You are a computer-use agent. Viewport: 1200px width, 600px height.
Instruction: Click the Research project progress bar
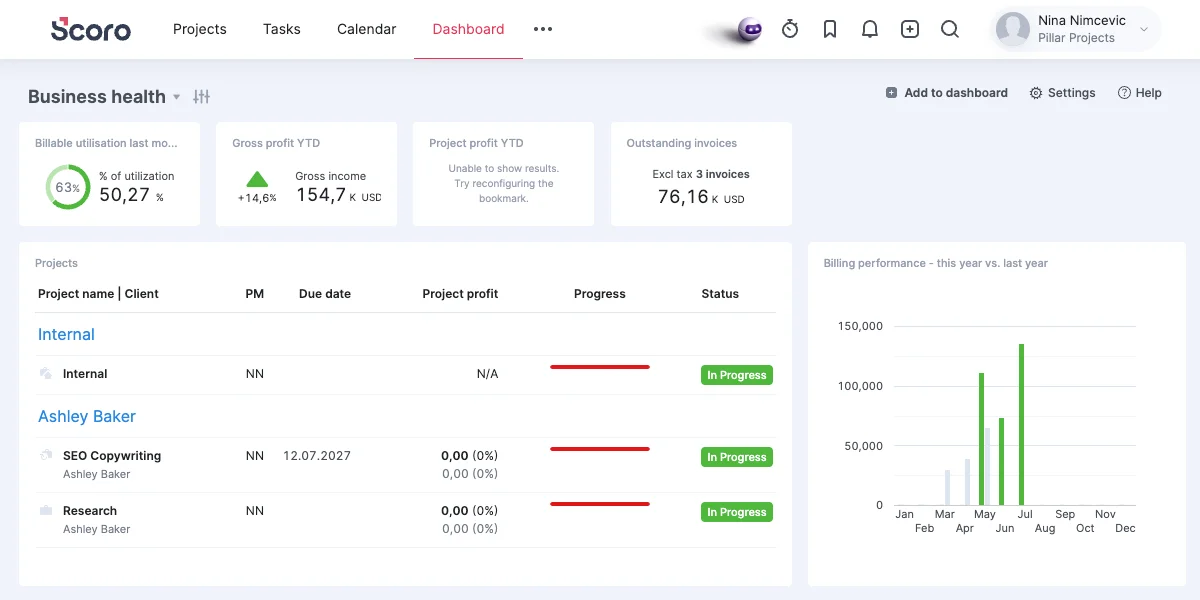click(600, 504)
